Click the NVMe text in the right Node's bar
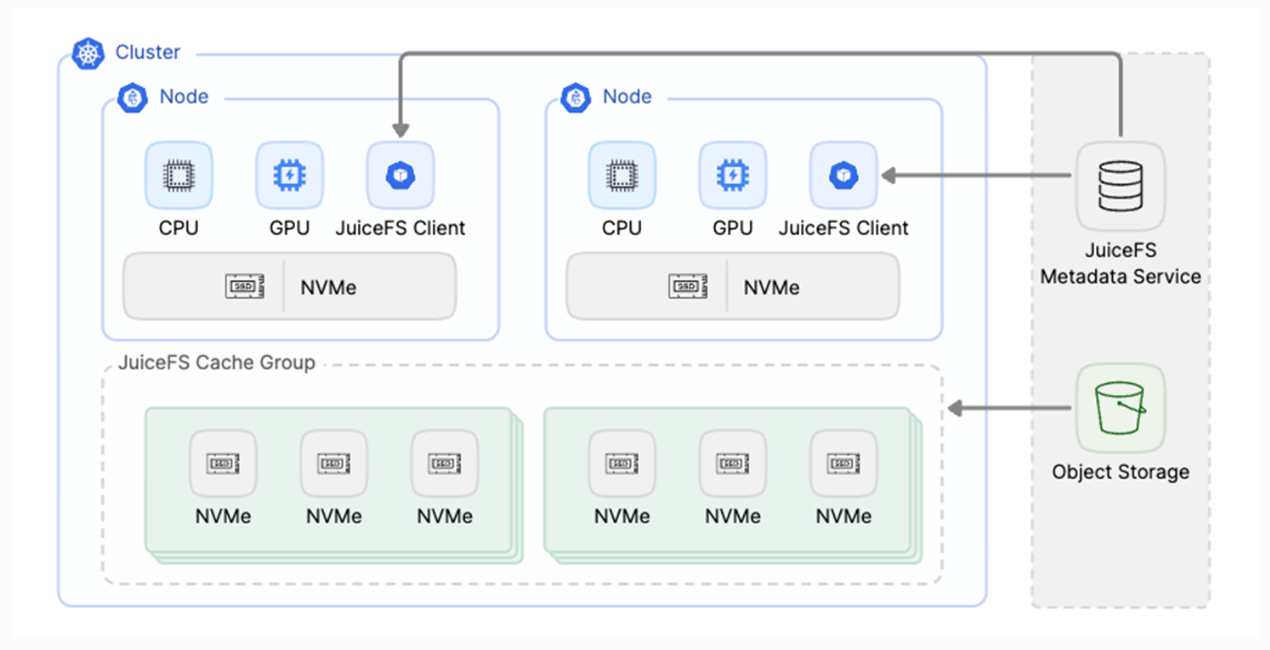1270x650 pixels. pyautogui.click(x=771, y=288)
